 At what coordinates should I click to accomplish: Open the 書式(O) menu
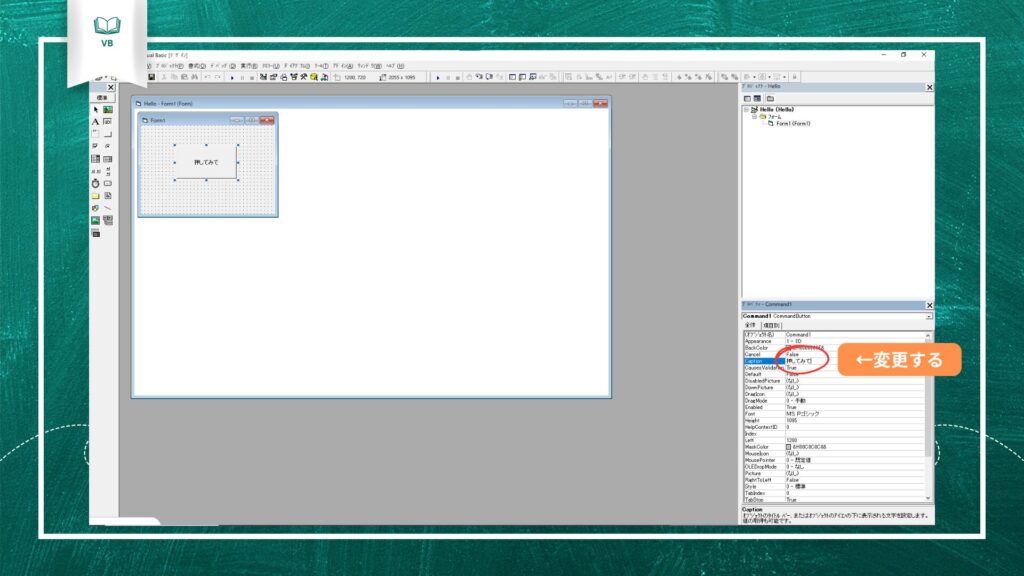199,66
